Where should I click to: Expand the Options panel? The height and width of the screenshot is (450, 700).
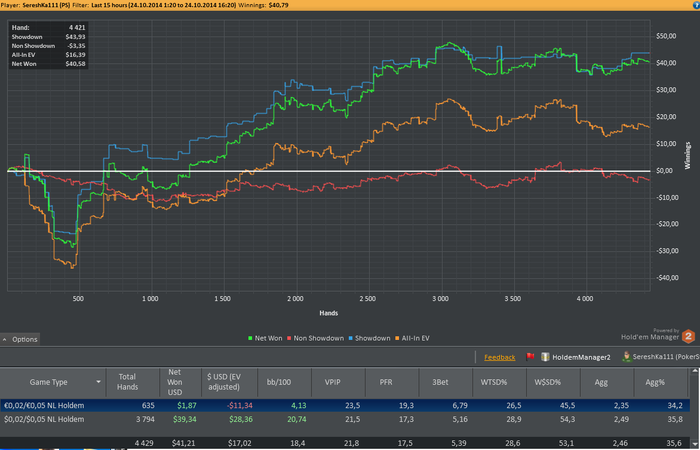20,339
